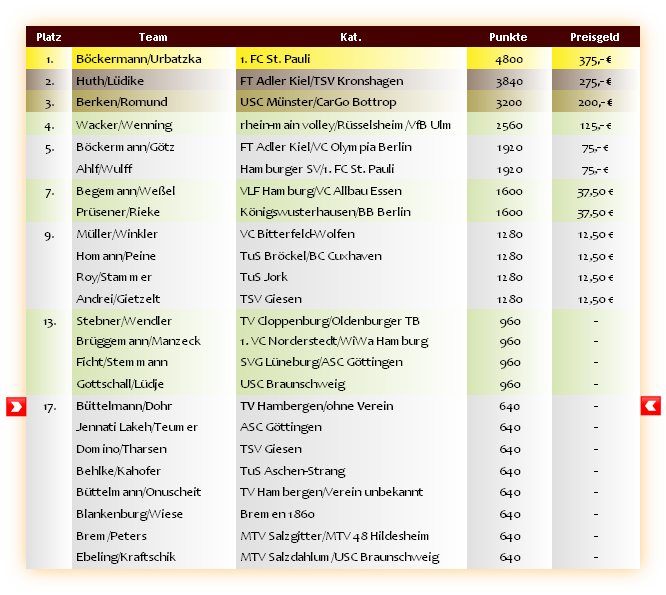Click the Kat. column header
666x595 pixels.
point(351,37)
